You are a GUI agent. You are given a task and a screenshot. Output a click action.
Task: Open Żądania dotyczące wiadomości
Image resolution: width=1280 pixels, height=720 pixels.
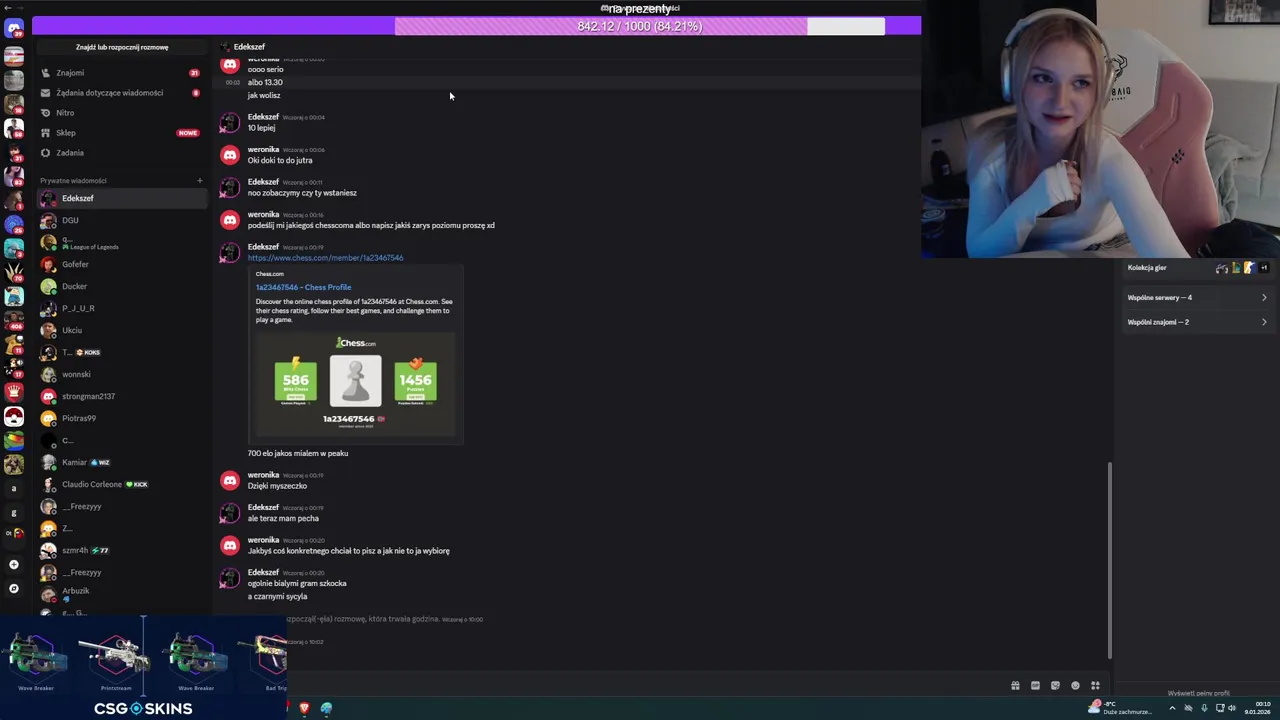coord(121,93)
